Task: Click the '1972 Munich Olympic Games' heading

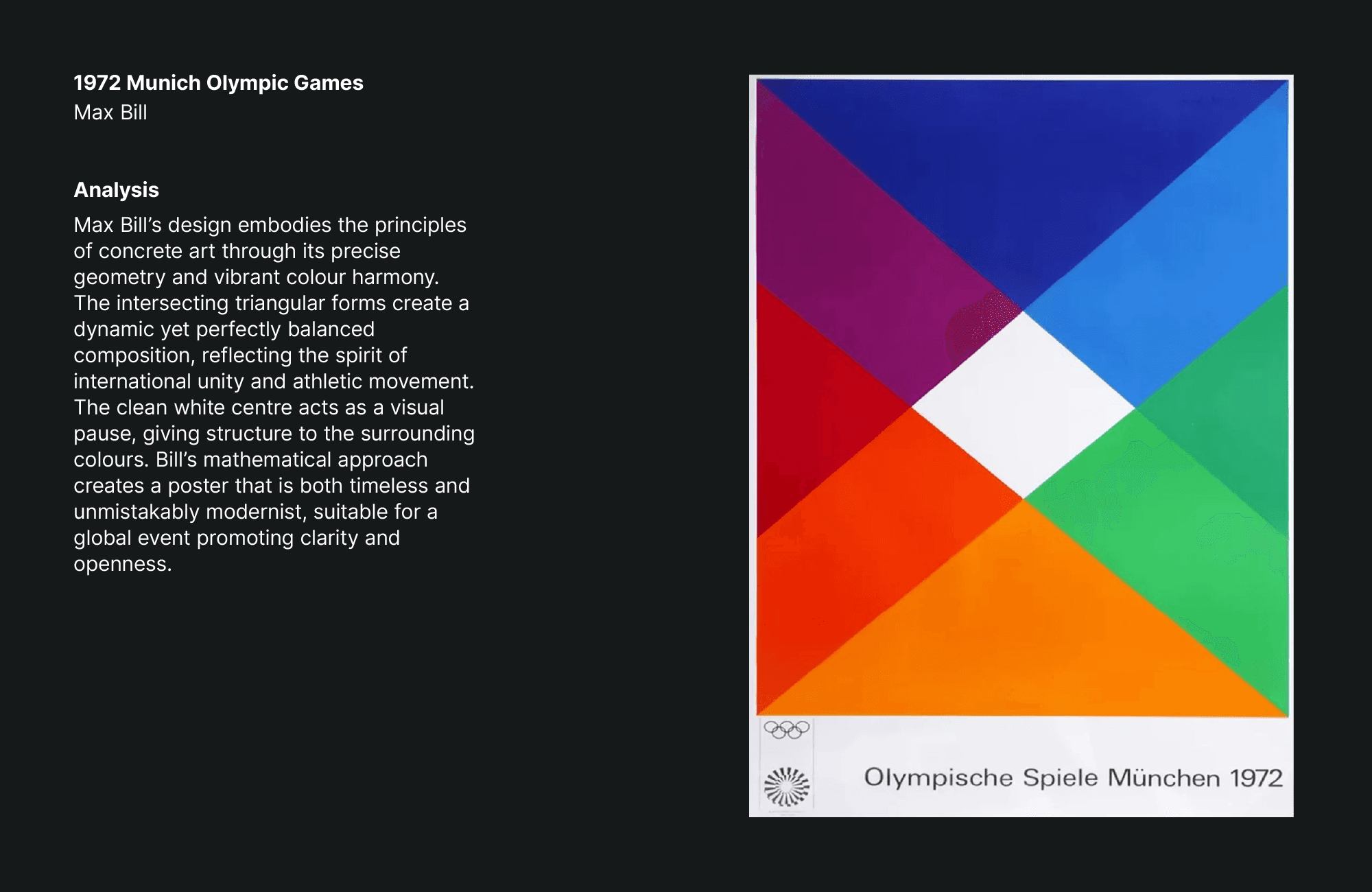Action: (x=218, y=83)
